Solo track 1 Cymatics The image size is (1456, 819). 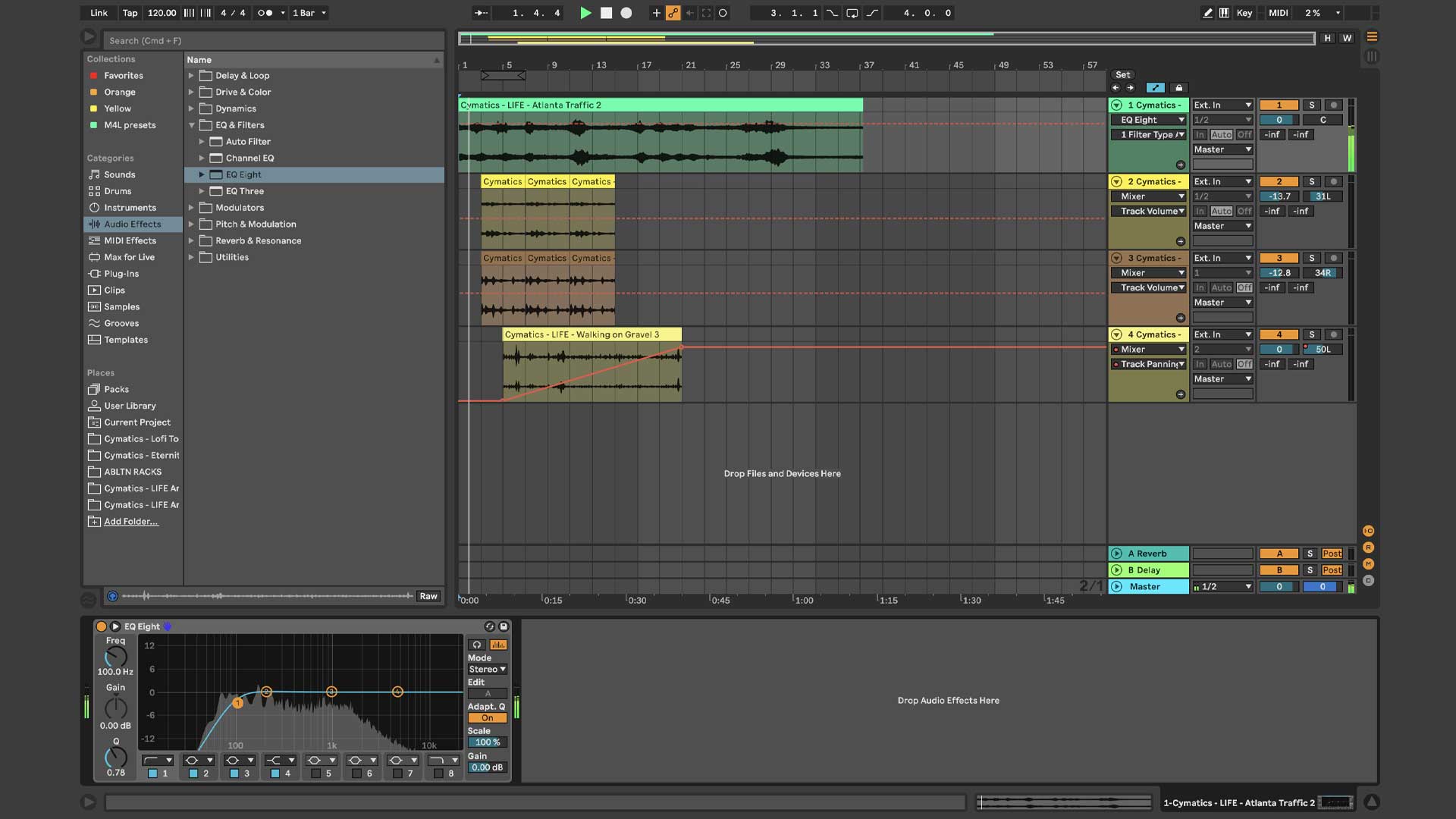click(1311, 105)
